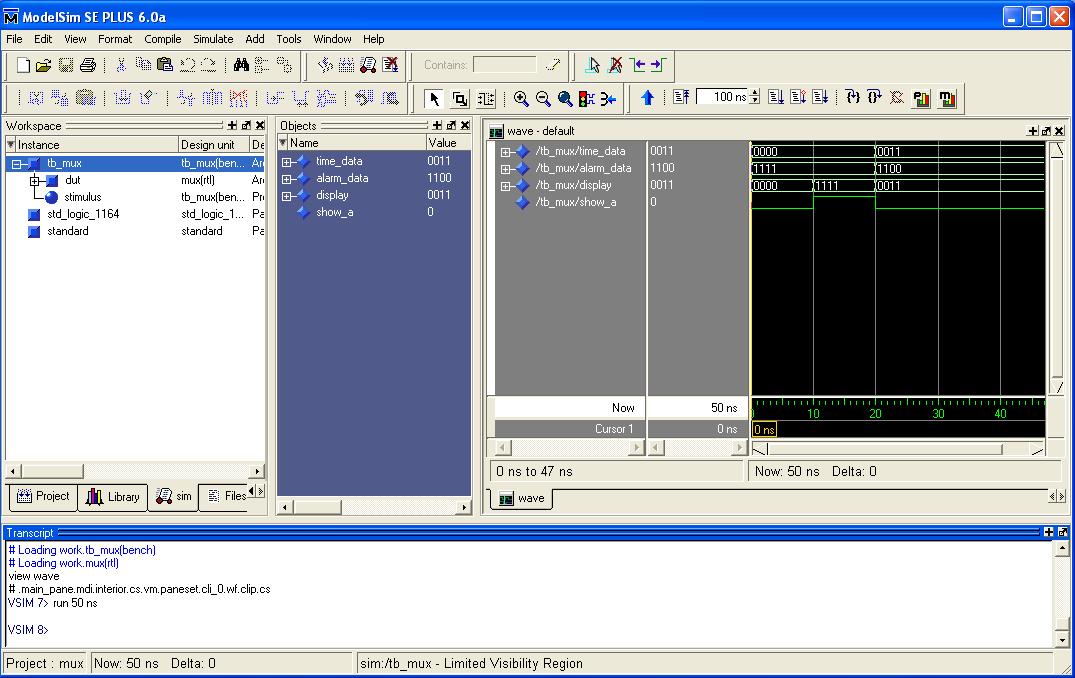The width and height of the screenshot is (1075, 678).
Task: Click the Value column header in Objects
Action: pos(448,143)
